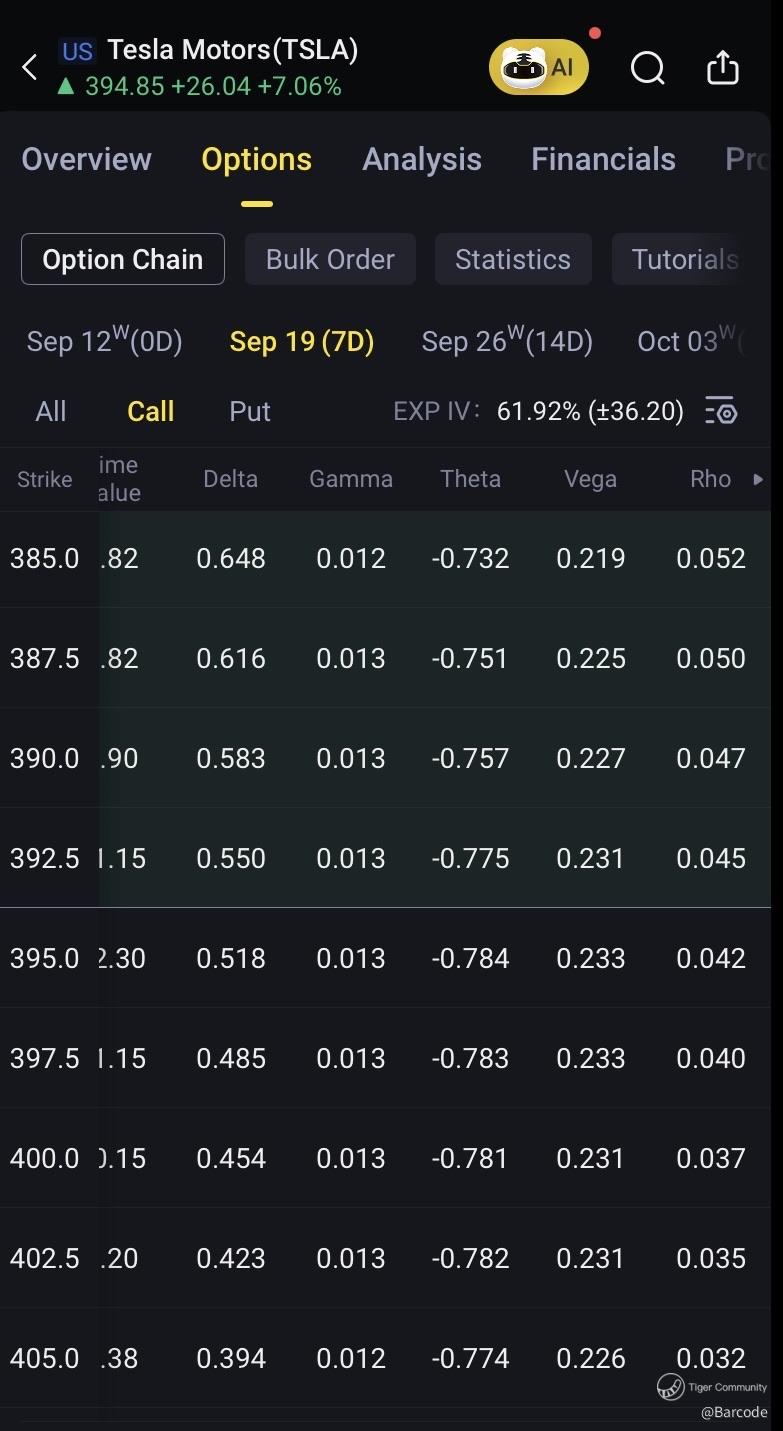783x1431 pixels.
Task: Tap the back arrow icon
Action: (x=30, y=68)
